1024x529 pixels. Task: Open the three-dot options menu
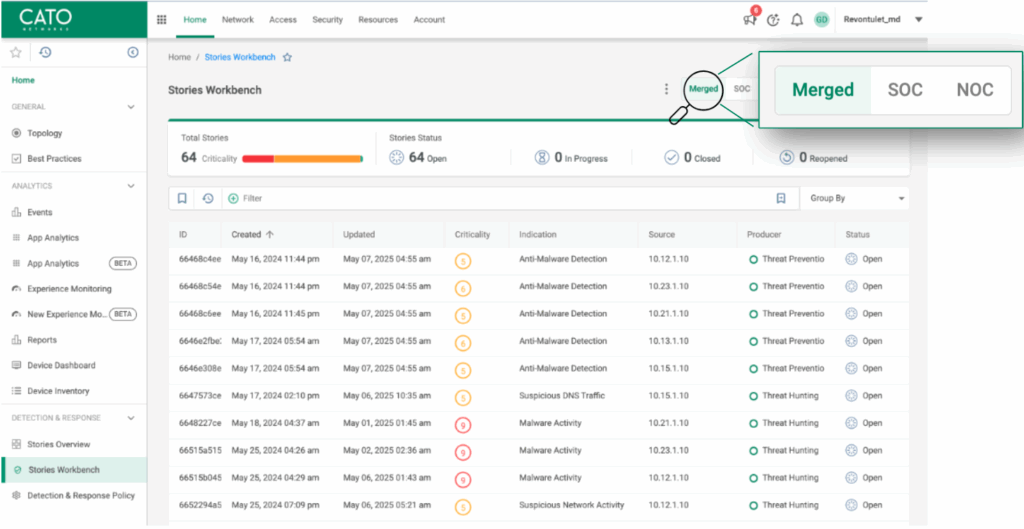[x=667, y=89]
